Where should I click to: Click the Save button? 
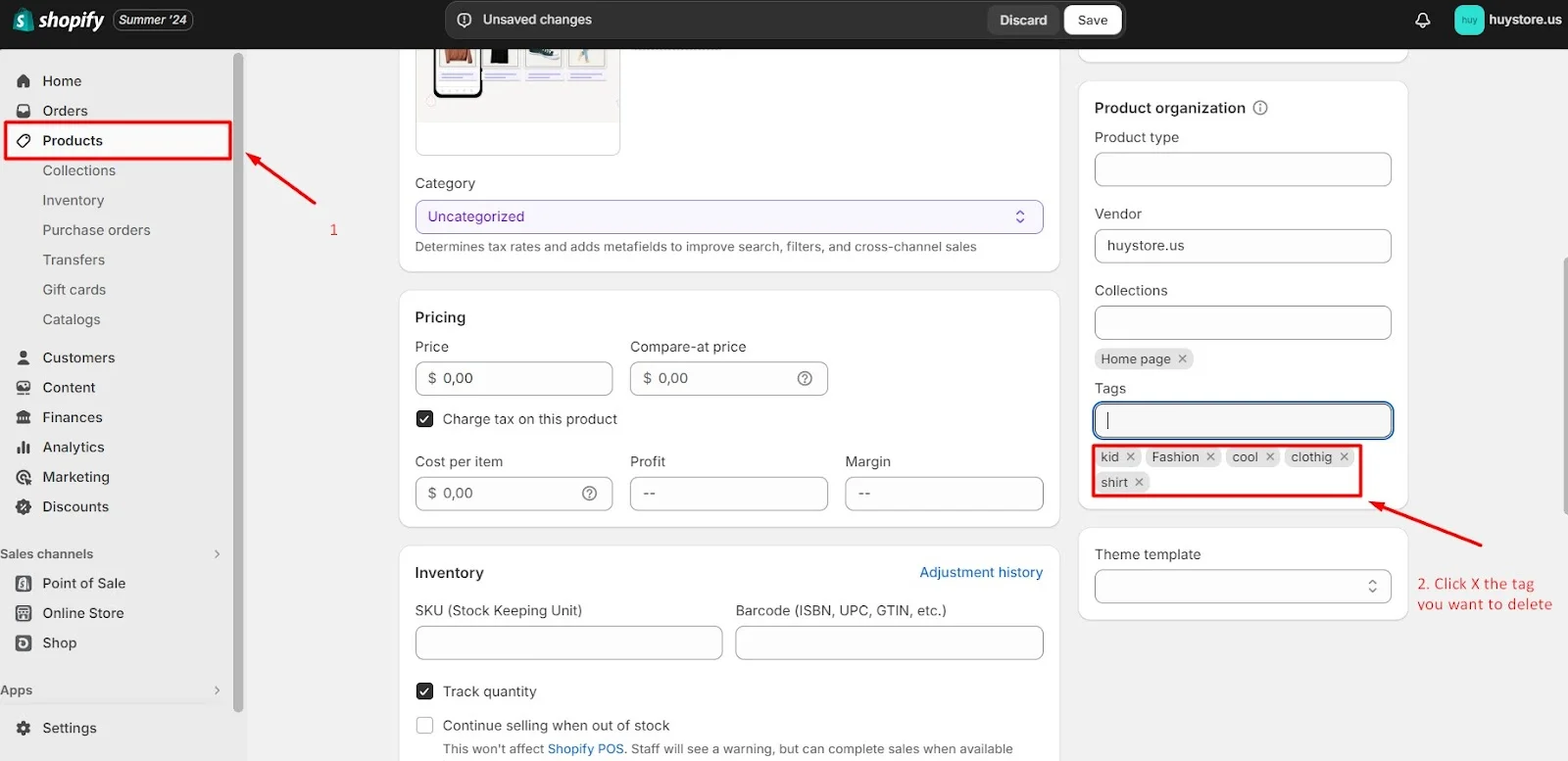1092,20
